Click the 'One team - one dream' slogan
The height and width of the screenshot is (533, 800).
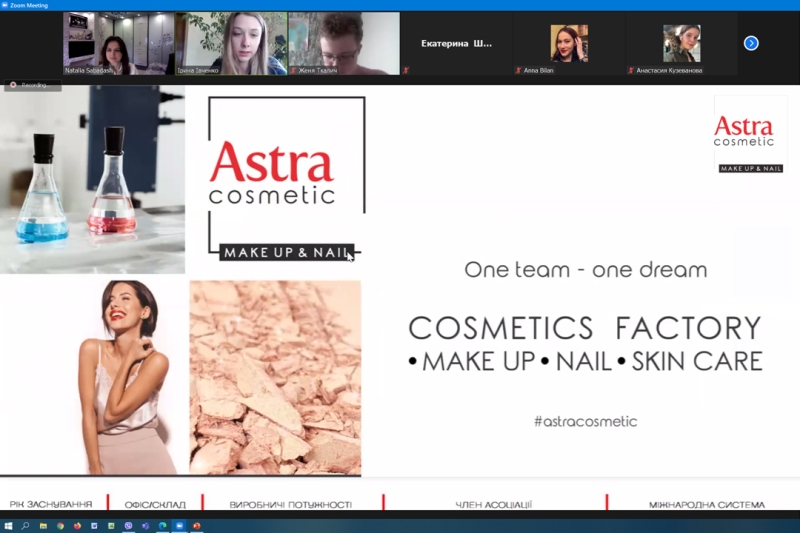tap(586, 270)
